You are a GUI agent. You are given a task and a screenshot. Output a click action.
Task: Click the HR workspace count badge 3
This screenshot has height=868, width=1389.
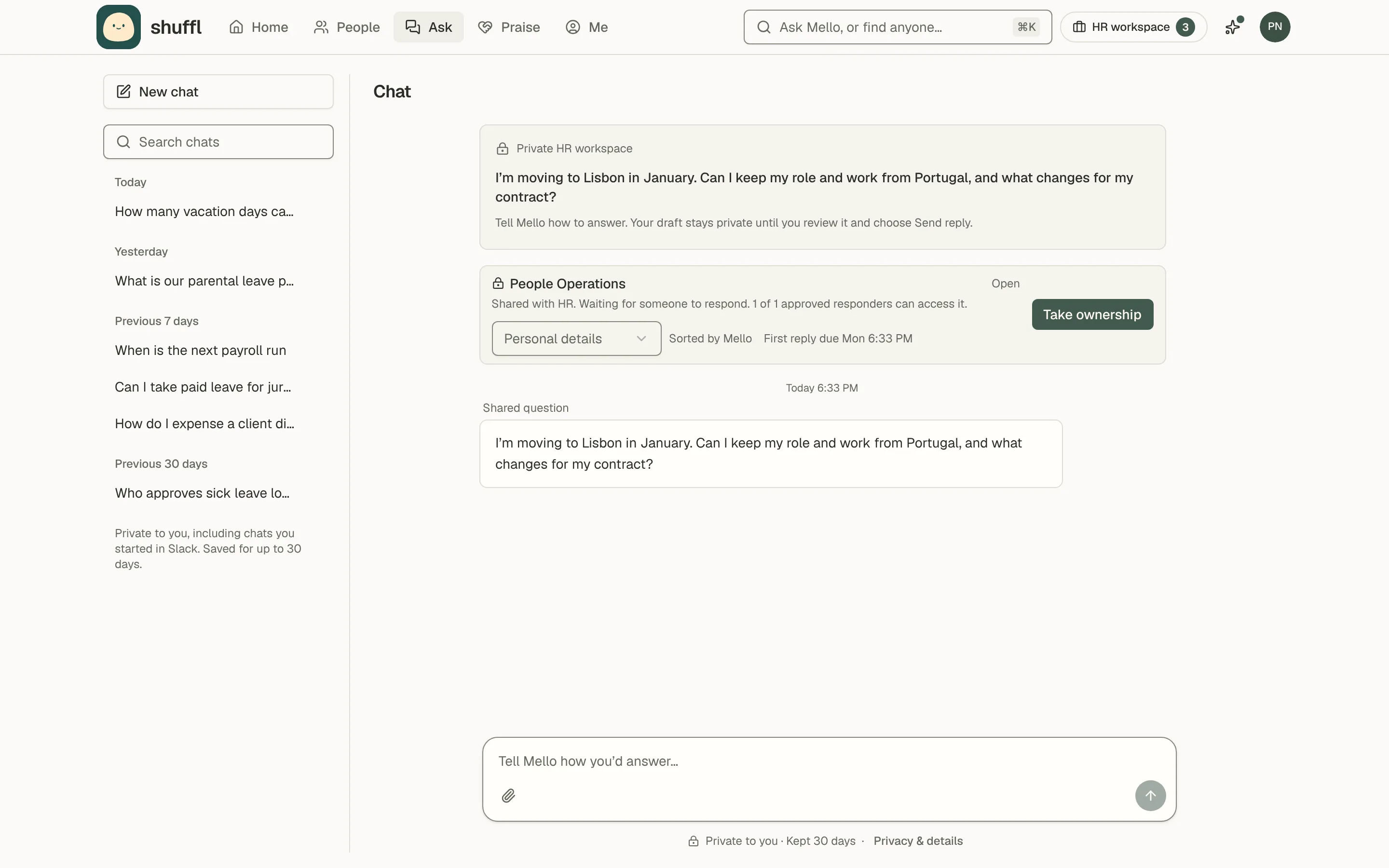coord(1185,27)
